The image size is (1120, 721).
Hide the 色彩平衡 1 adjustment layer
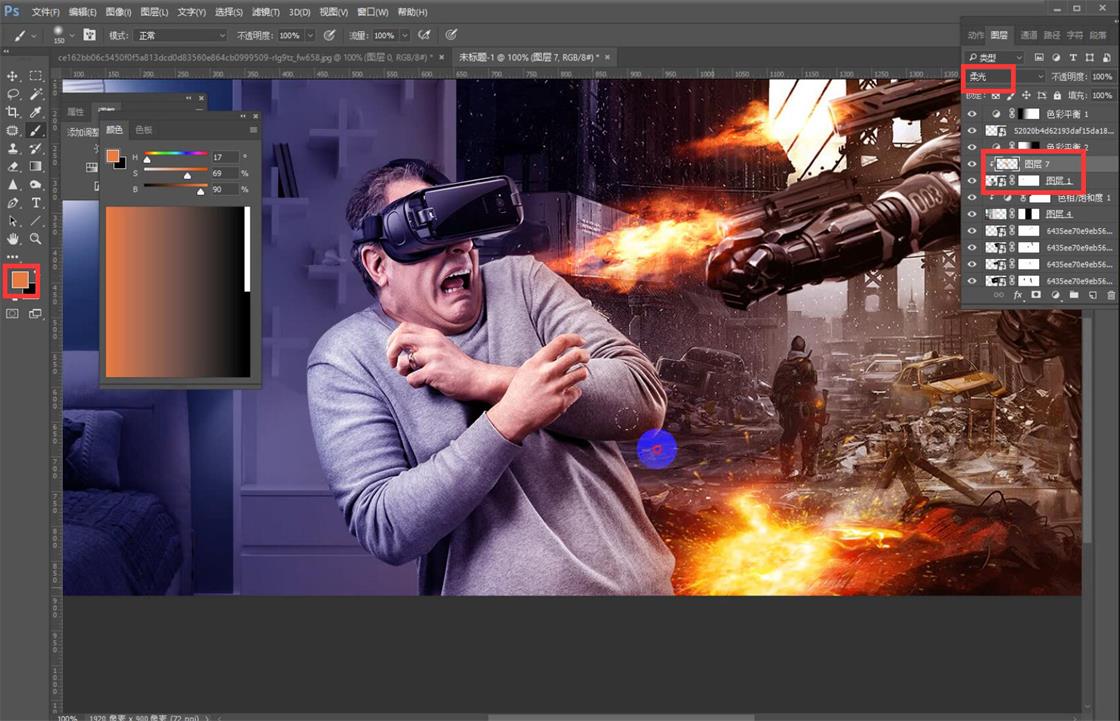(x=970, y=114)
